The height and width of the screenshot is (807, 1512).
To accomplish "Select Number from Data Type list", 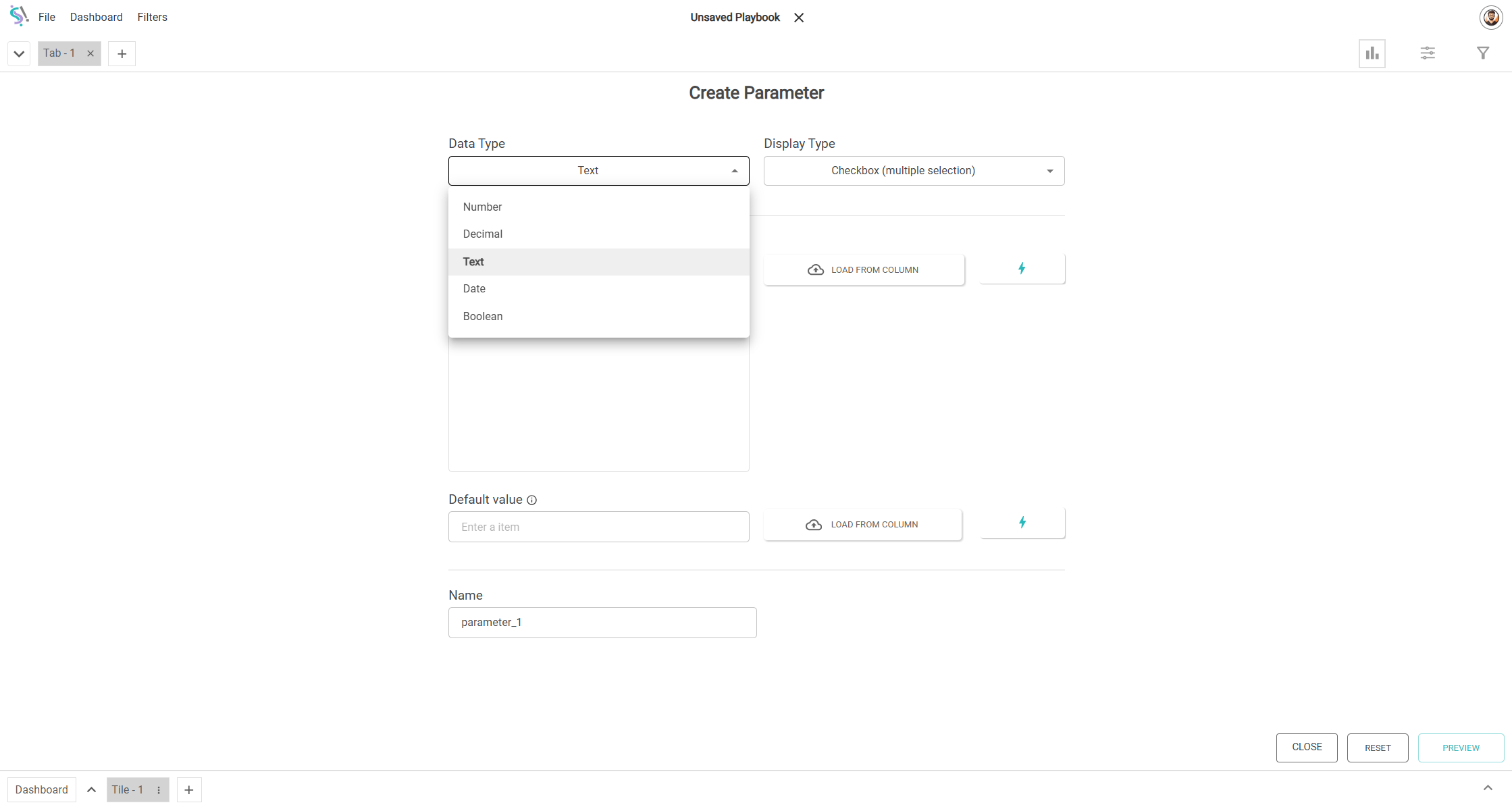I will pos(482,207).
